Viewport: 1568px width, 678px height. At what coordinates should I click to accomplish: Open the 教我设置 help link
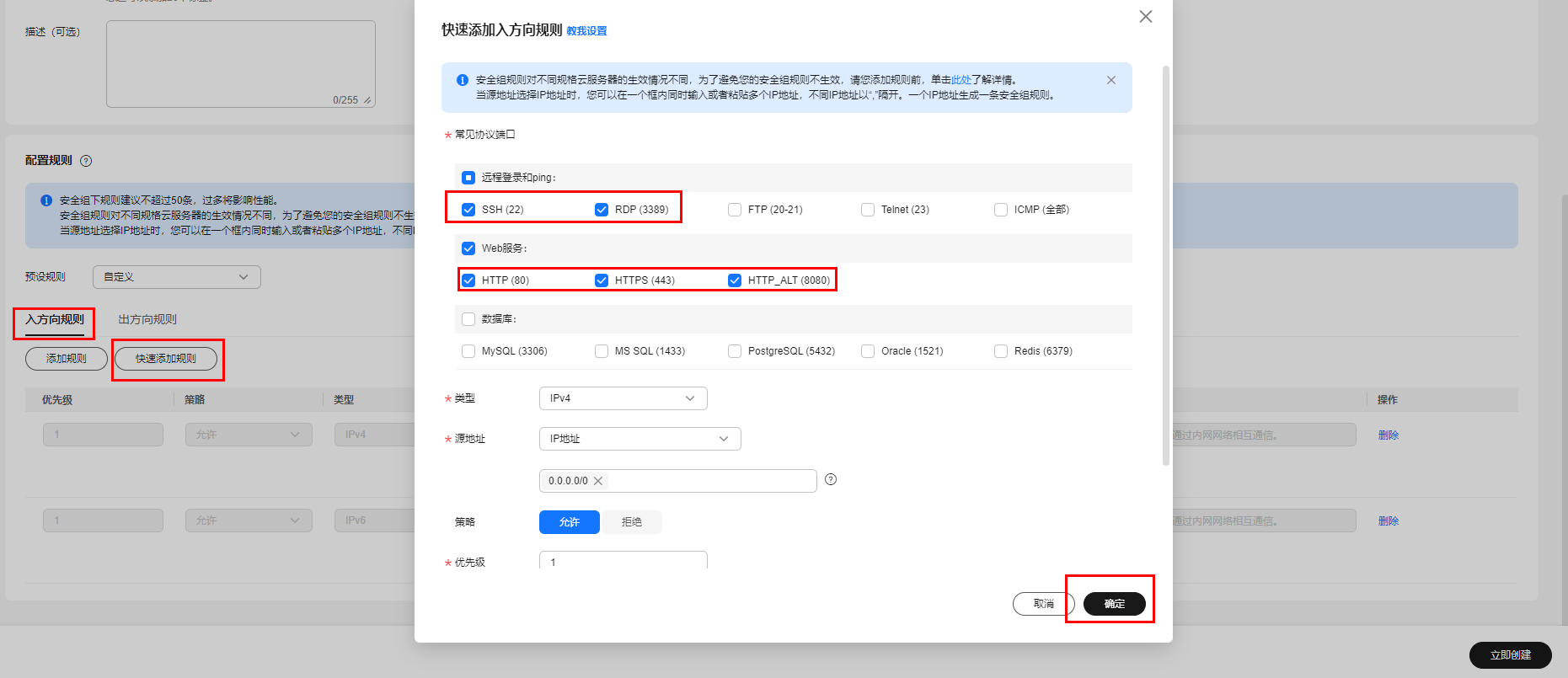point(586,31)
